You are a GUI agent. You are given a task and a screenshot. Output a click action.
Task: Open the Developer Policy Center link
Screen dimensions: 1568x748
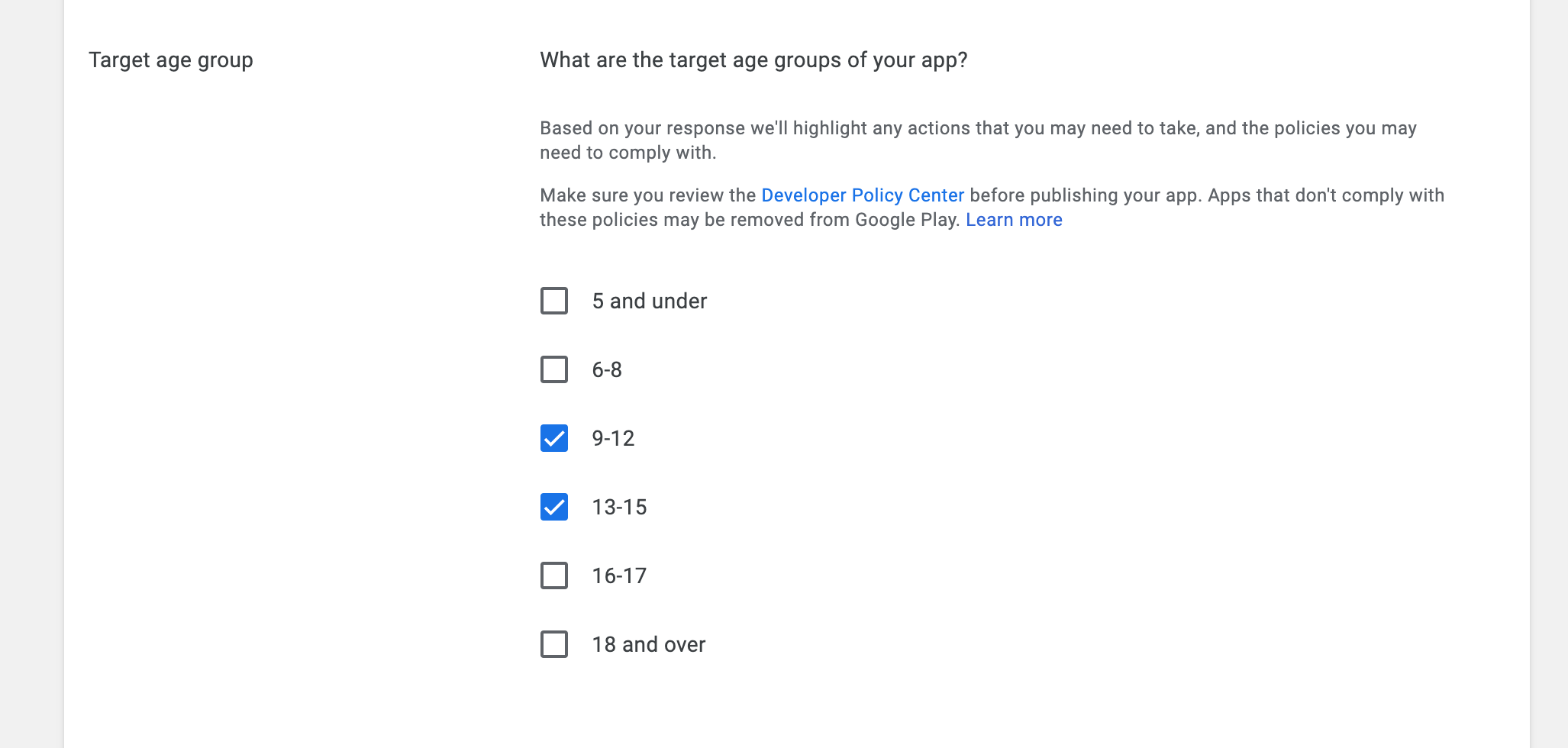click(863, 195)
